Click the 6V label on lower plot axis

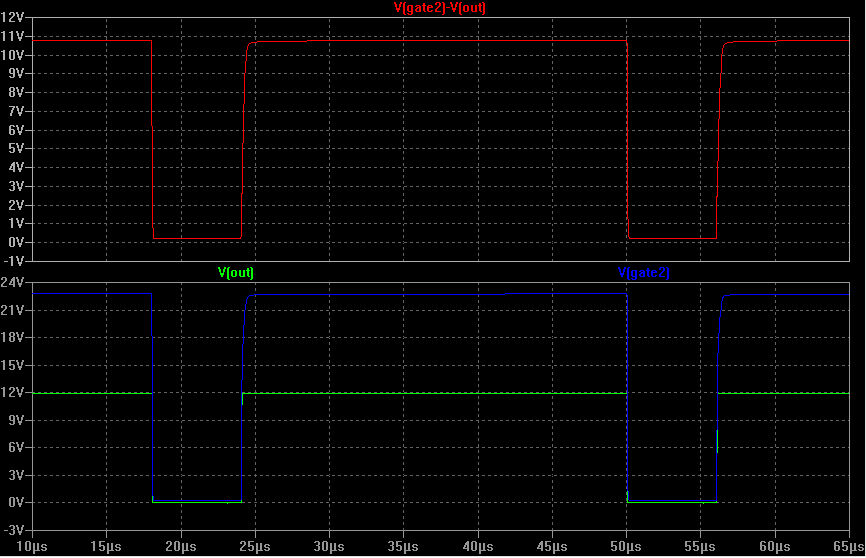click(x=16, y=448)
